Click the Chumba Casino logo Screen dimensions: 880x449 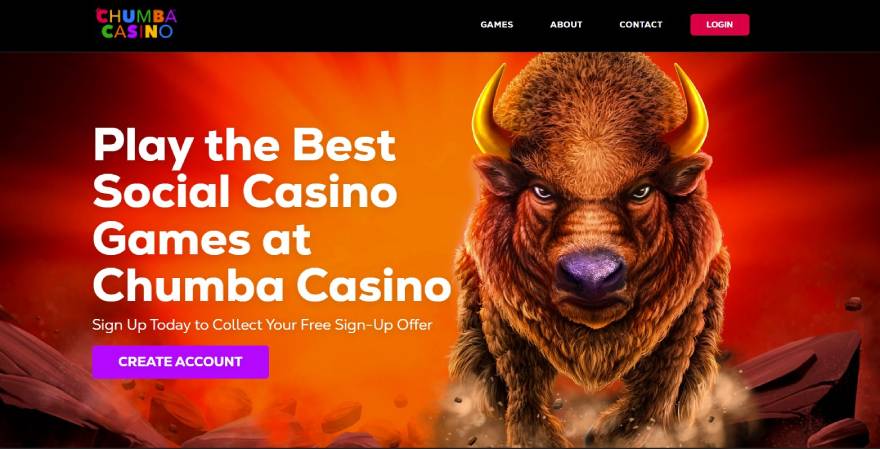point(136,24)
